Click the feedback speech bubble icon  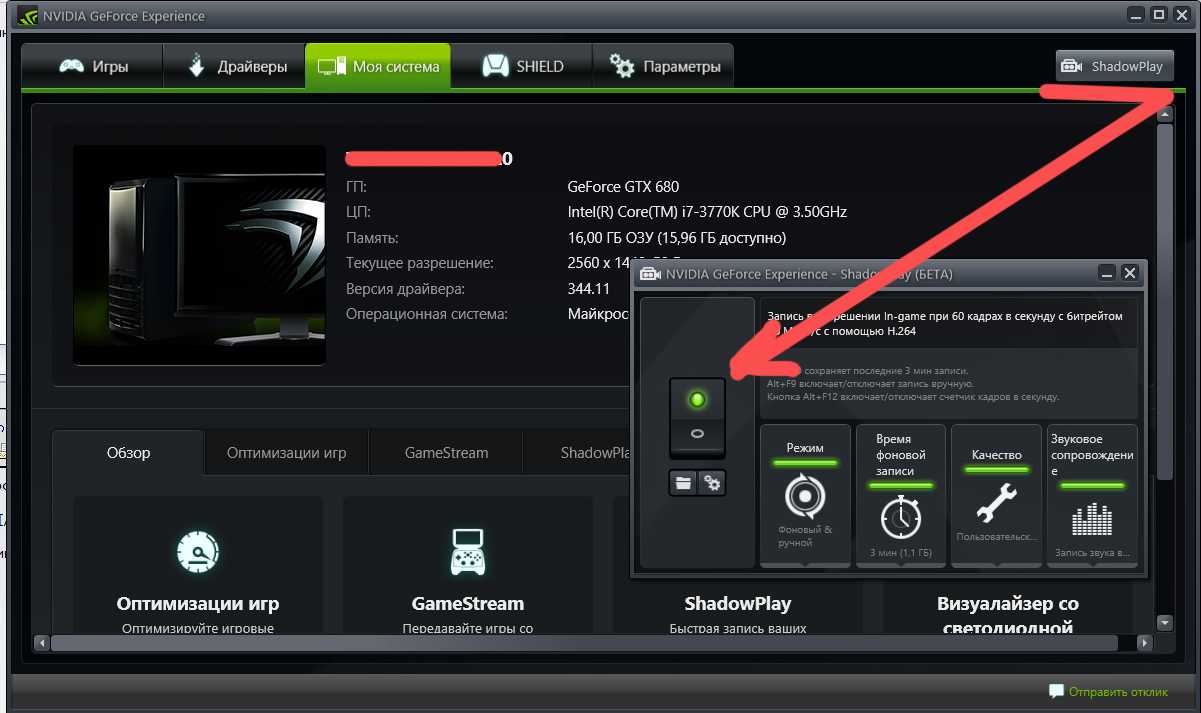click(x=1056, y=691)
